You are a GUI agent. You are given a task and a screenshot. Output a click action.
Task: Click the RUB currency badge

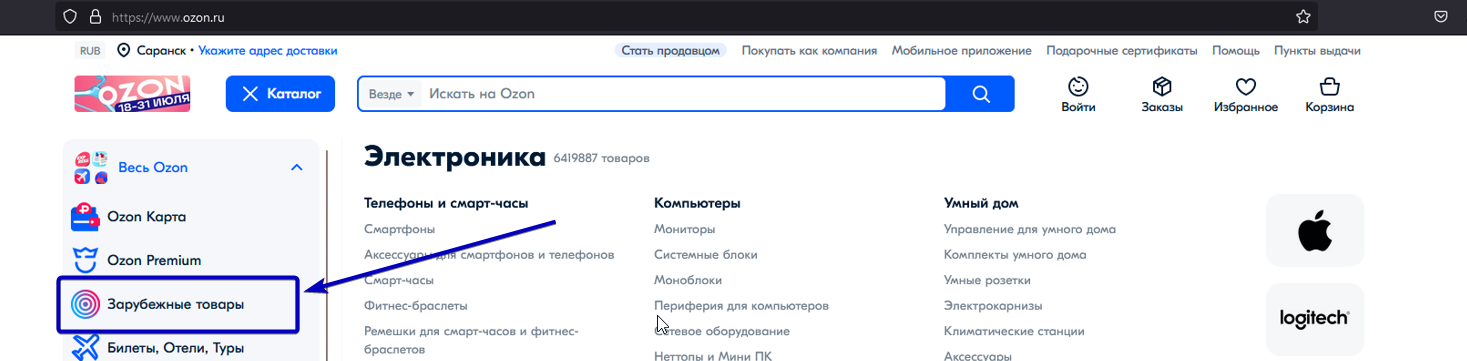coord(90,50)
